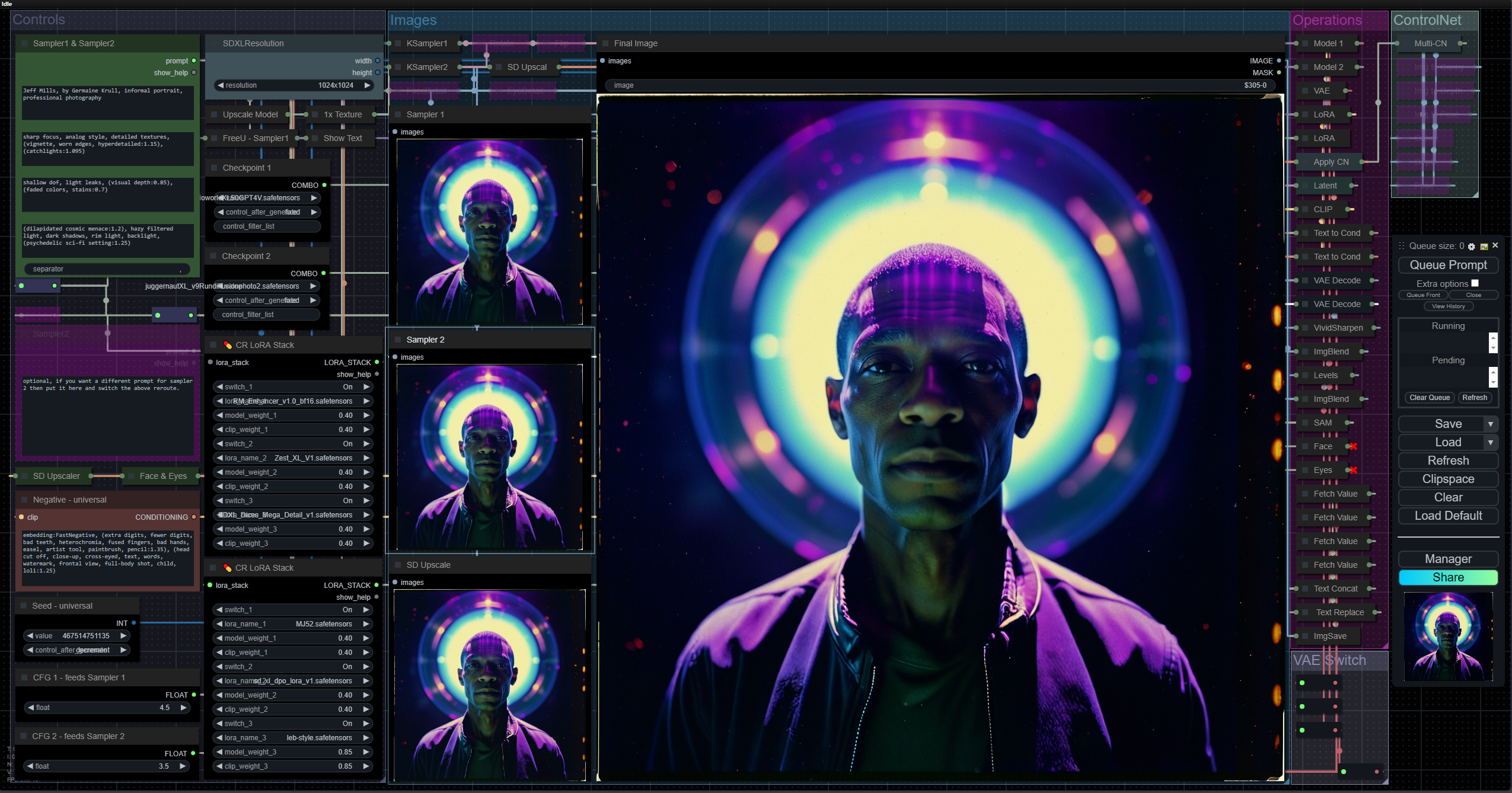Click the View History button
Screen dimensions: 1512x793
(1449, 306)
